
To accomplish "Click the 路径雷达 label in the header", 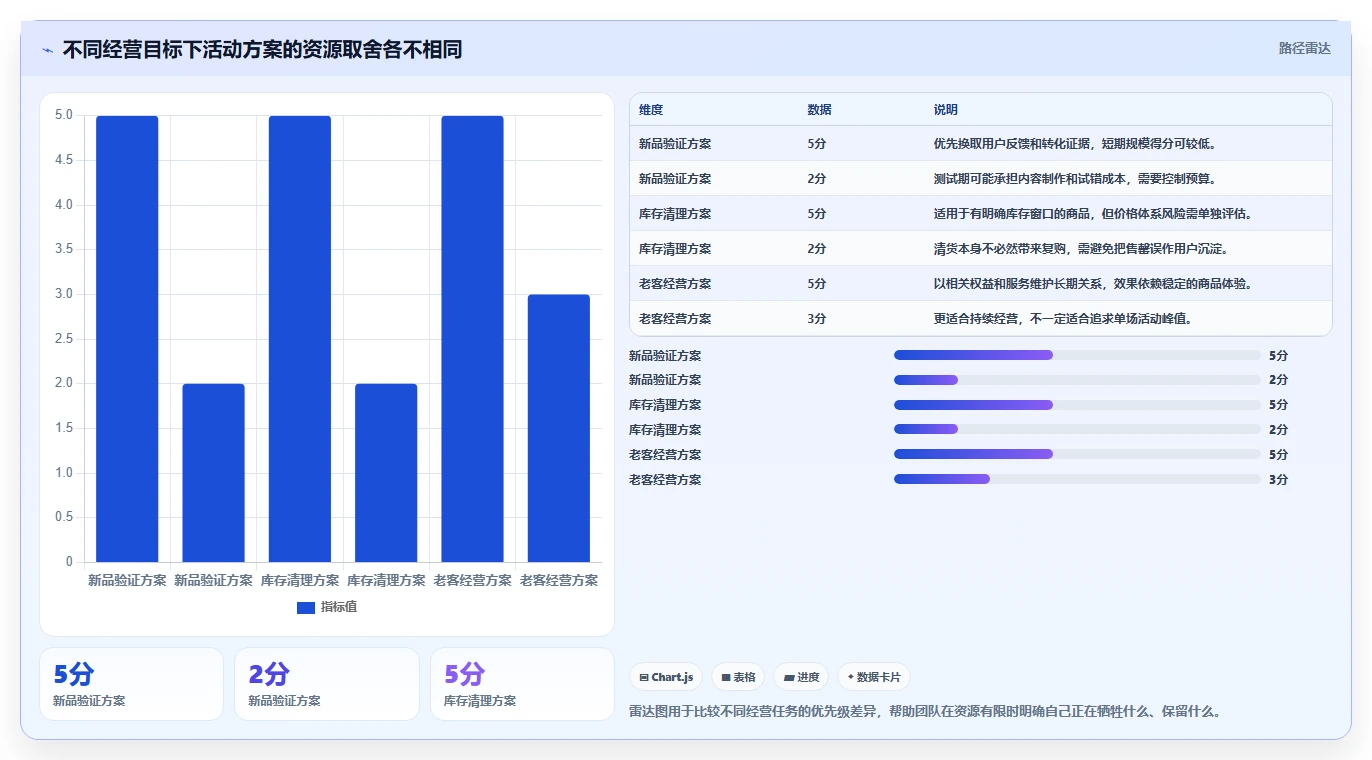I will pos(1305,48).
